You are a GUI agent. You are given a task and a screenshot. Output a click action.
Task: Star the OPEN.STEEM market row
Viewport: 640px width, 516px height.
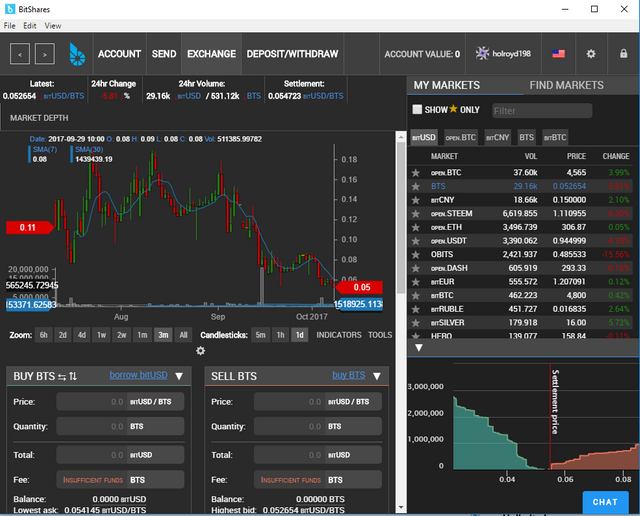(416, 214)
